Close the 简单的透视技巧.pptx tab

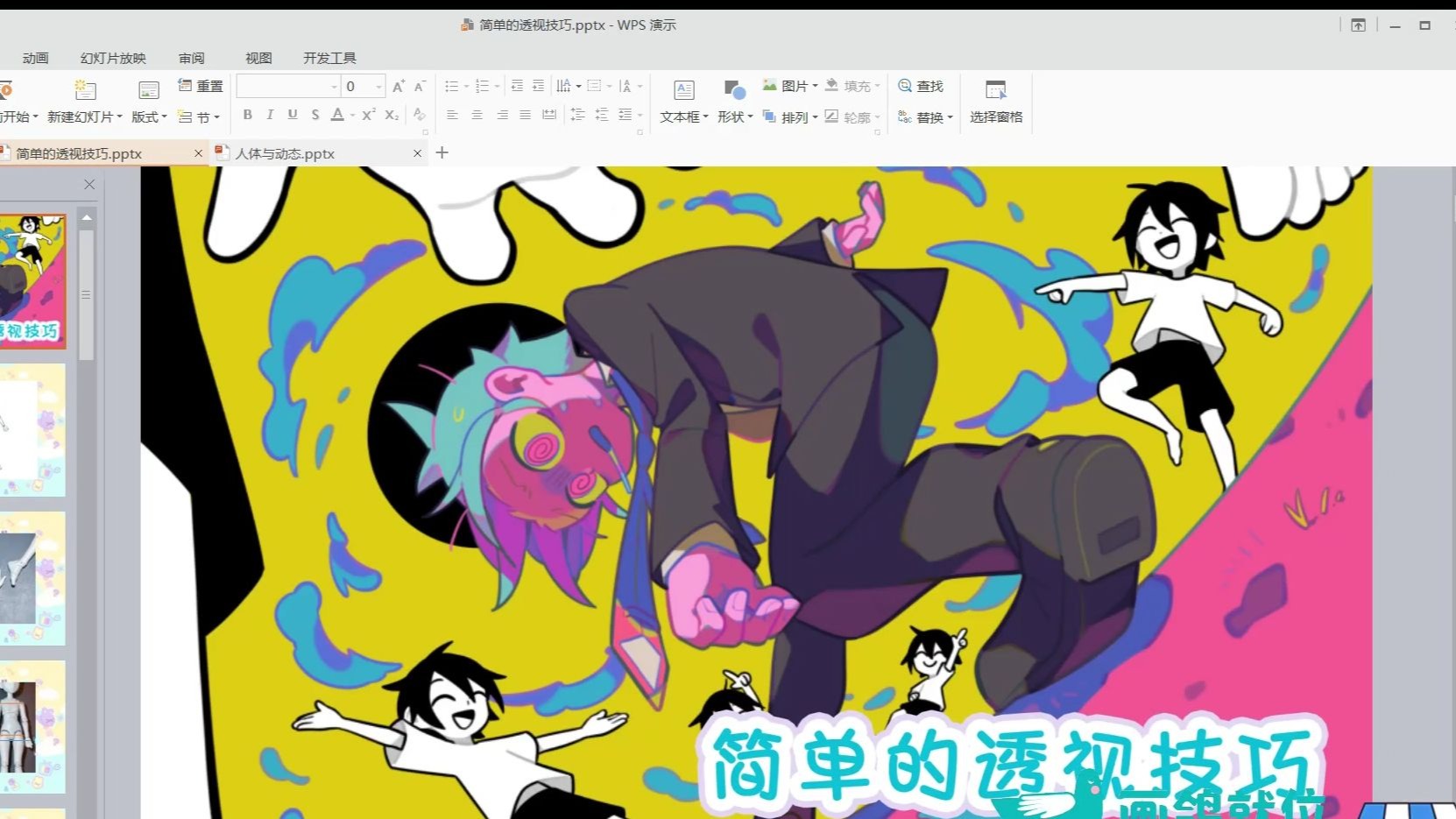(x=198, y=153)
